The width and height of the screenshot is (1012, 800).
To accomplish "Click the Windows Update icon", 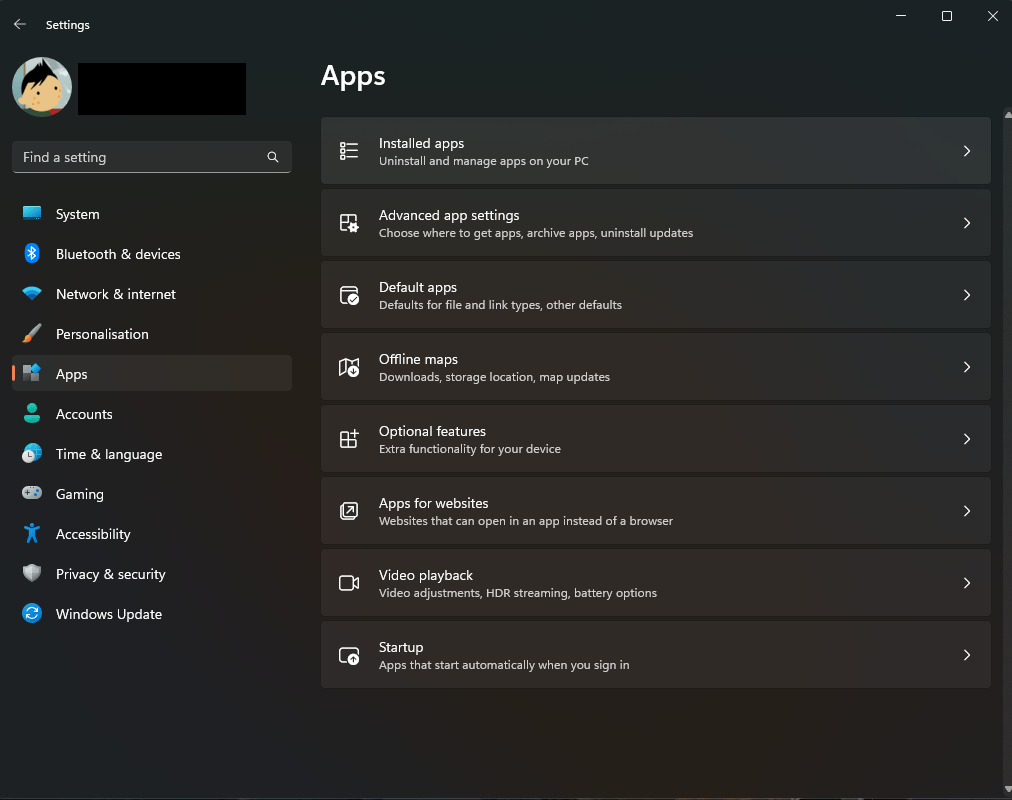I will (31, 614).
